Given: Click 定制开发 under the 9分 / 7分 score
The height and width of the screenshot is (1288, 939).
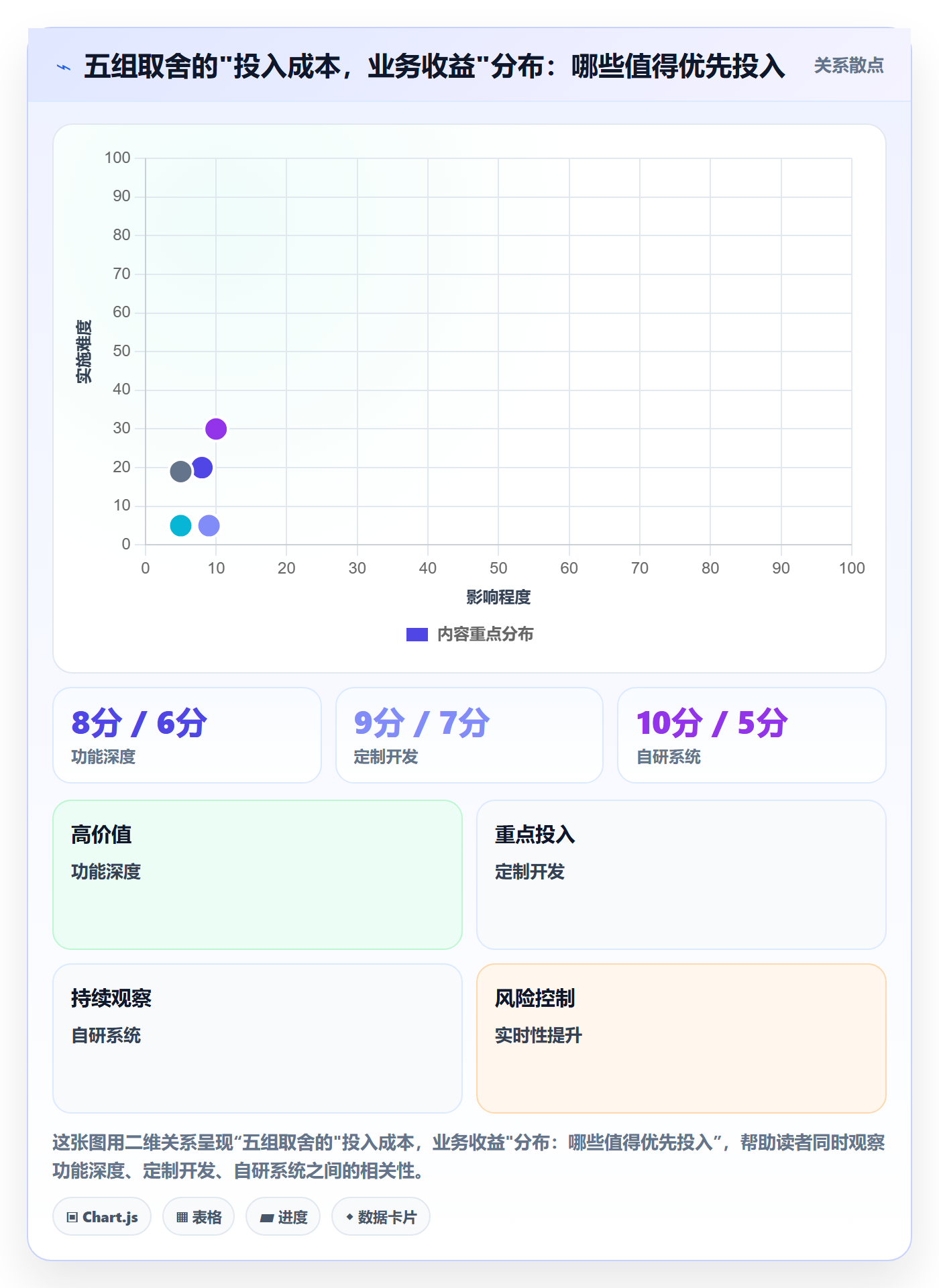Looking at the screenshot, I should [x=386, y=757].
